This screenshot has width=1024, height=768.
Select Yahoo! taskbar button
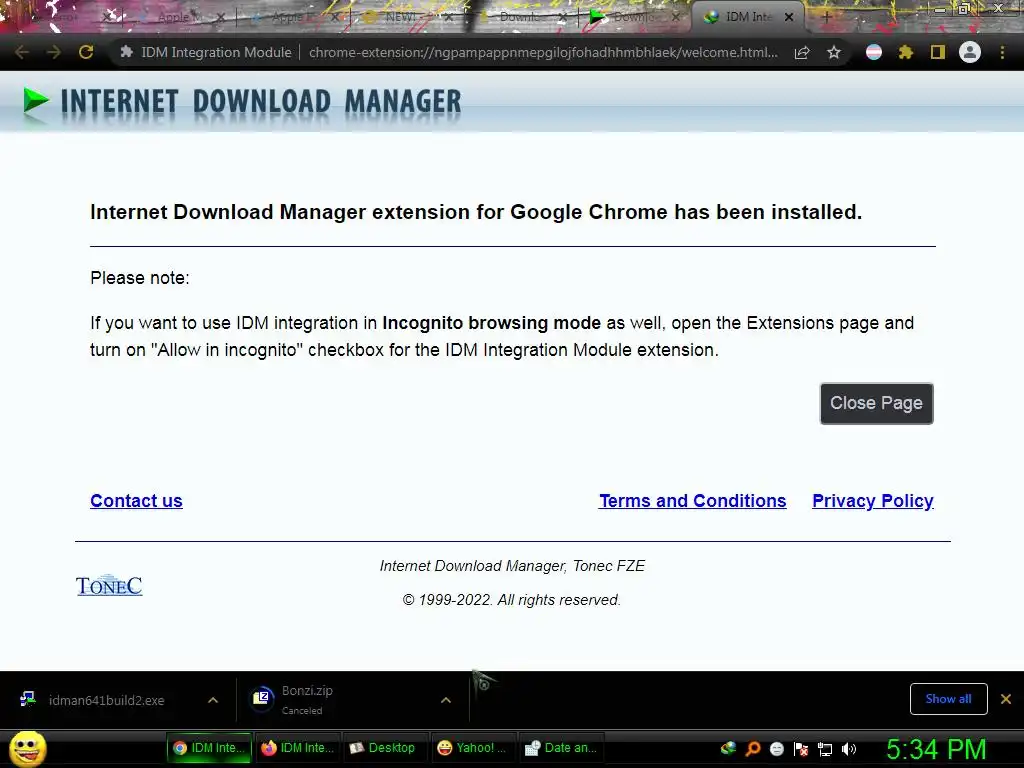473,748
